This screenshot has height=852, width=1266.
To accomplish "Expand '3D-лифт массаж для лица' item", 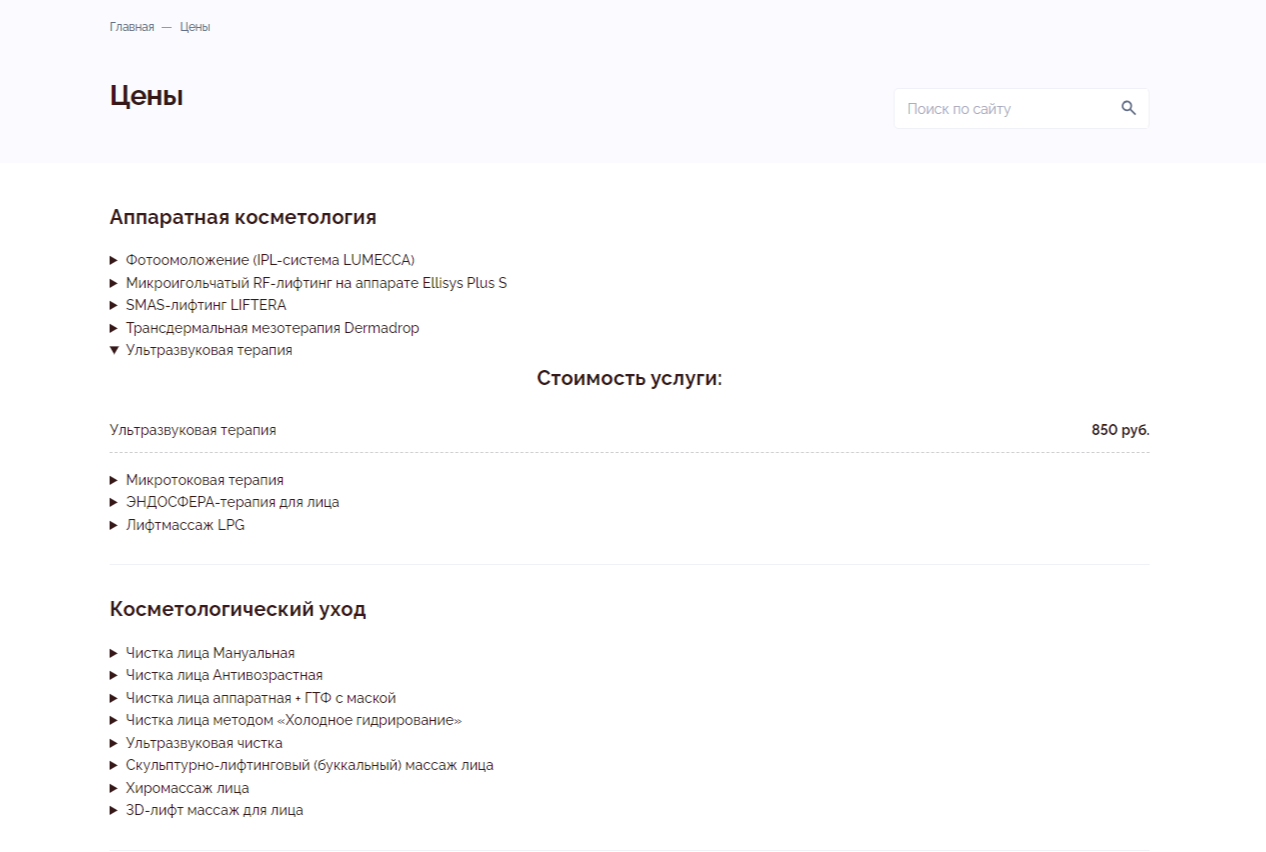I will (214, 810).
